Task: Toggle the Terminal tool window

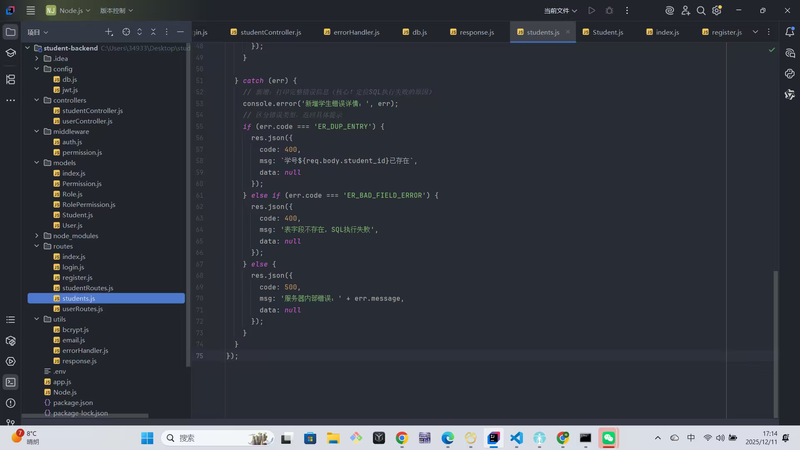Action: [10, 381]
